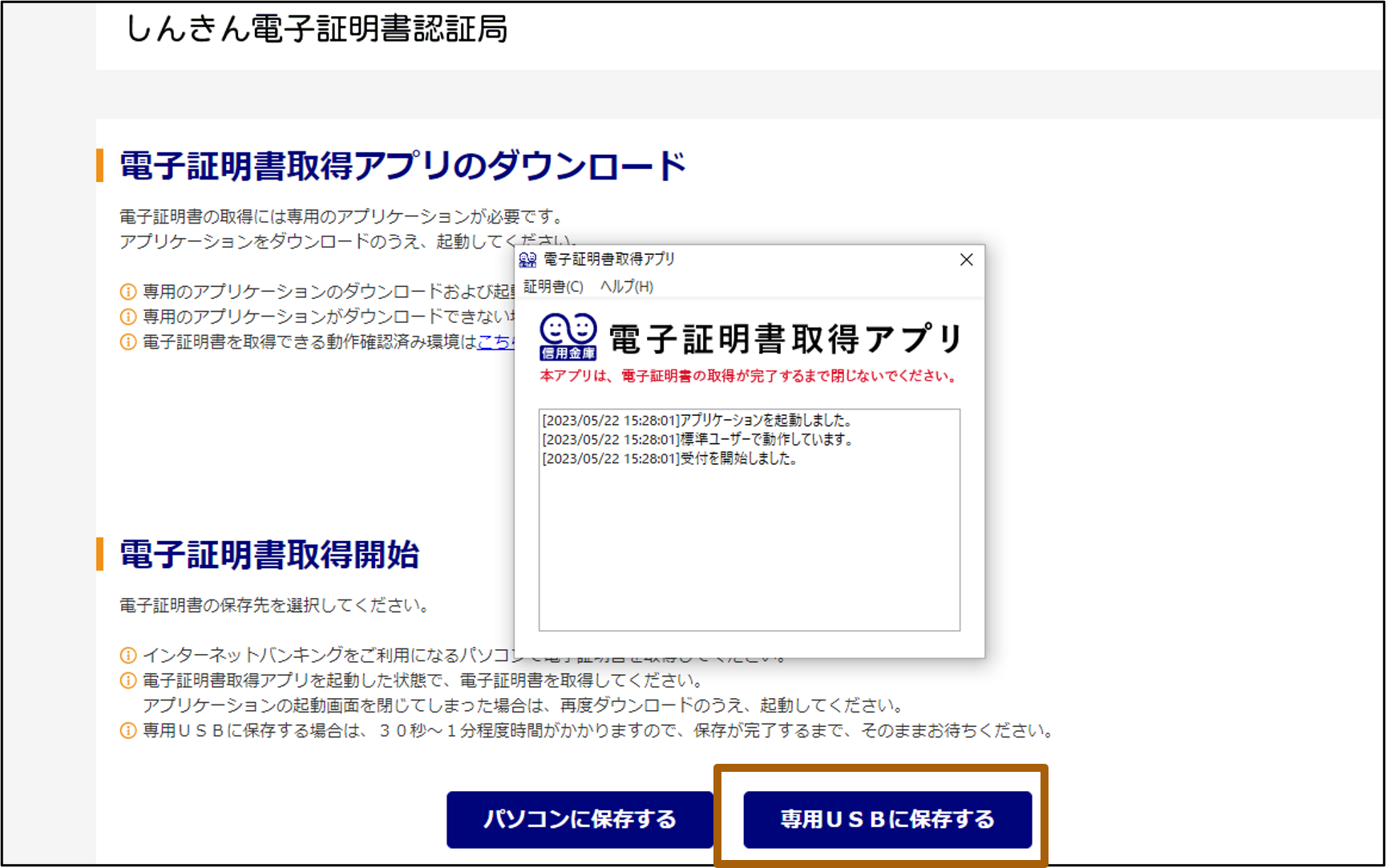Click the パソコンに保存する button

point(580,819)
